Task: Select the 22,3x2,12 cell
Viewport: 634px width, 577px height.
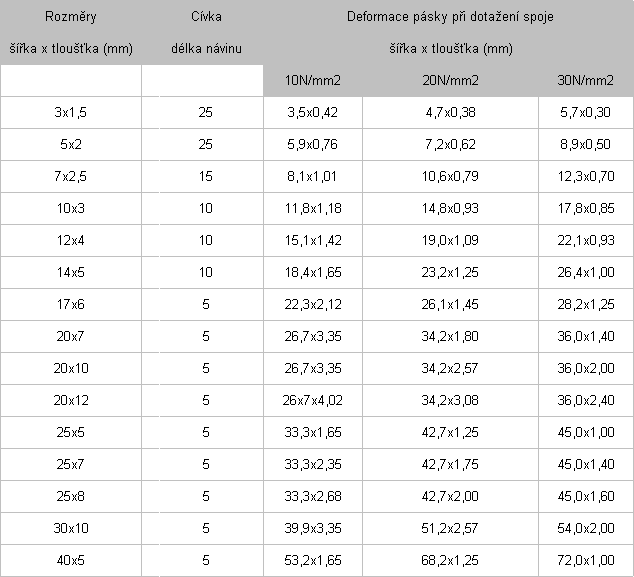Action: click(313, 304)
